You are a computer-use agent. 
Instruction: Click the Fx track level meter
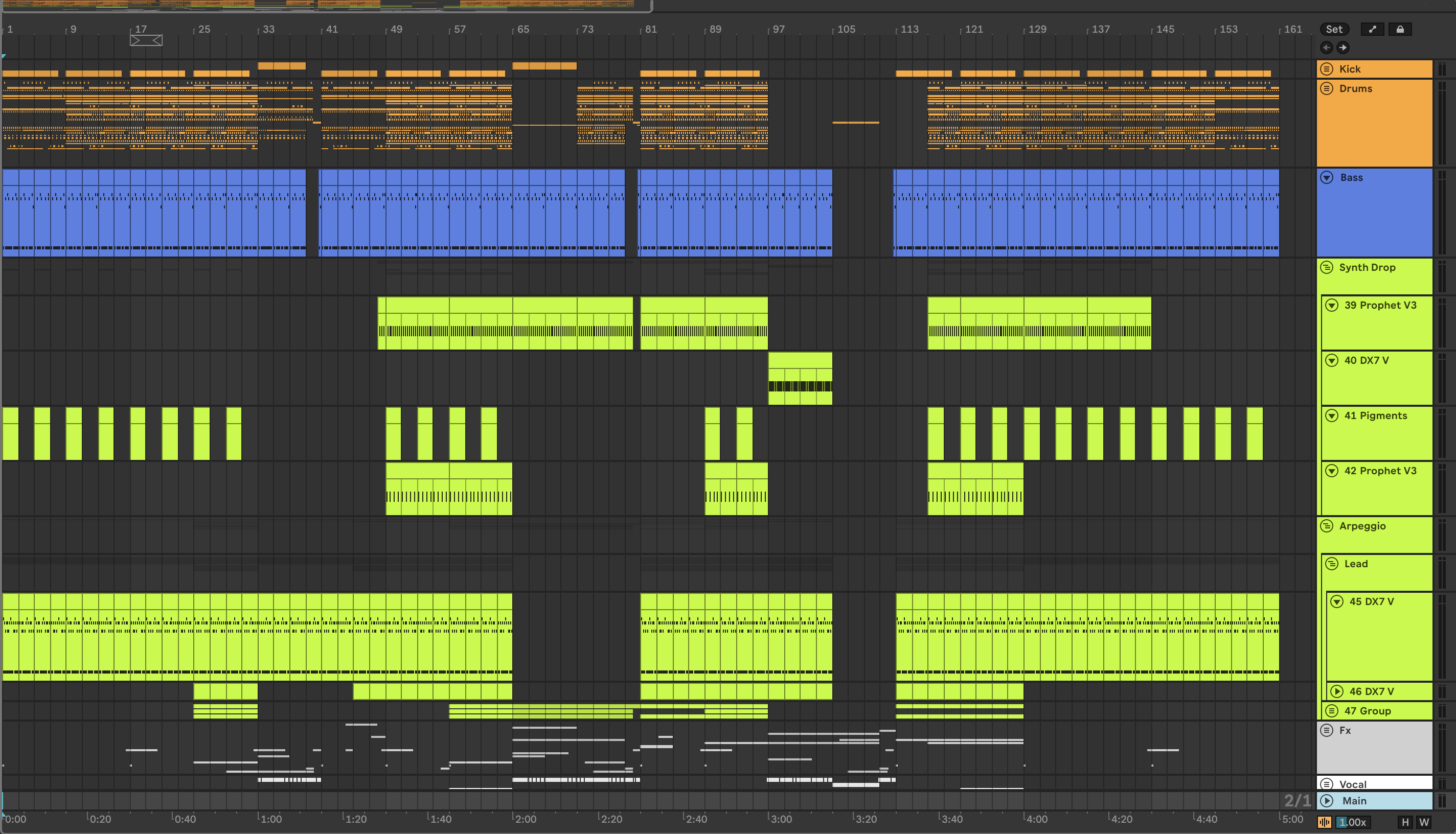pyautogui.click(x=1442, y=748)
